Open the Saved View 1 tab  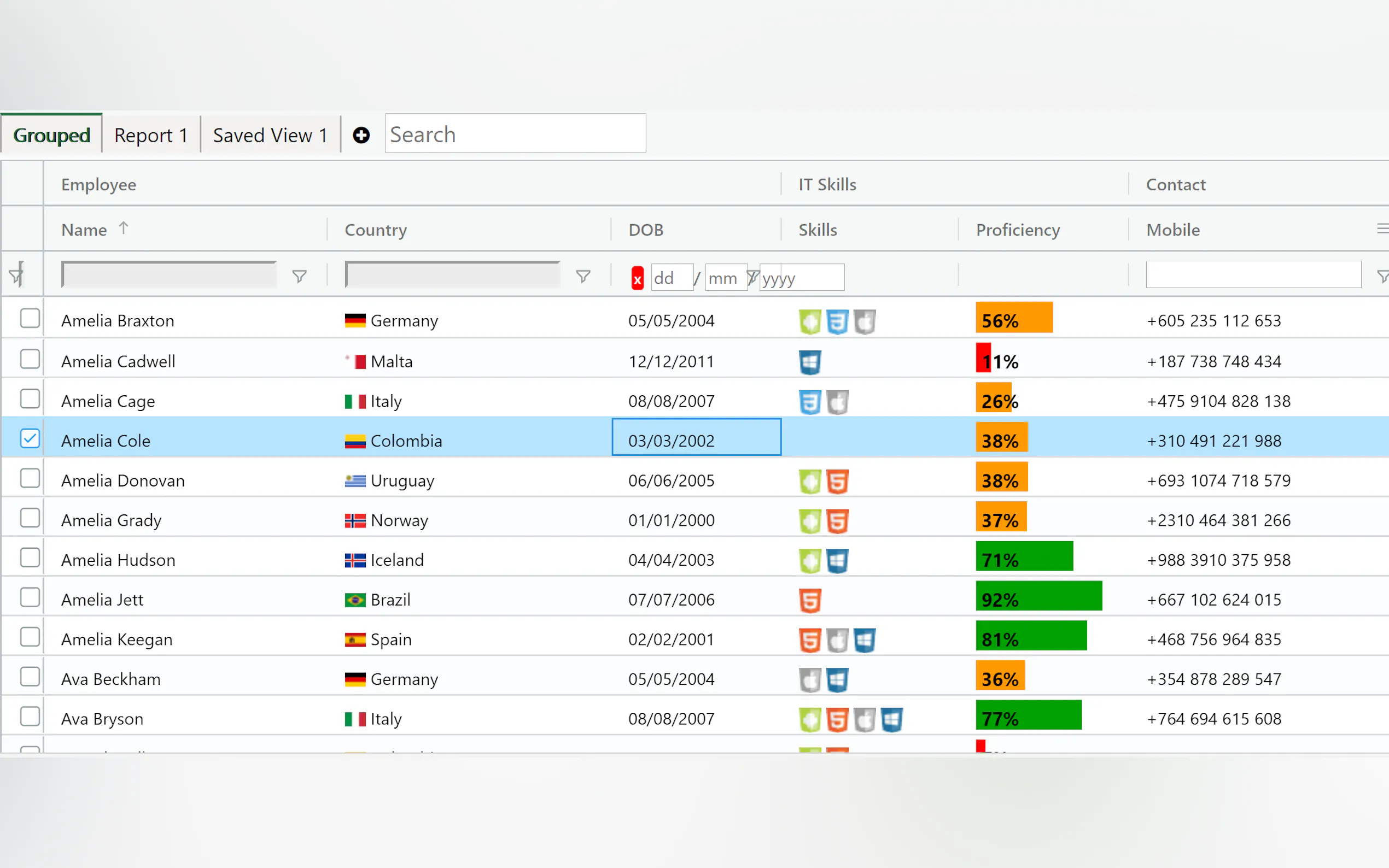click(x=270, y=136)
